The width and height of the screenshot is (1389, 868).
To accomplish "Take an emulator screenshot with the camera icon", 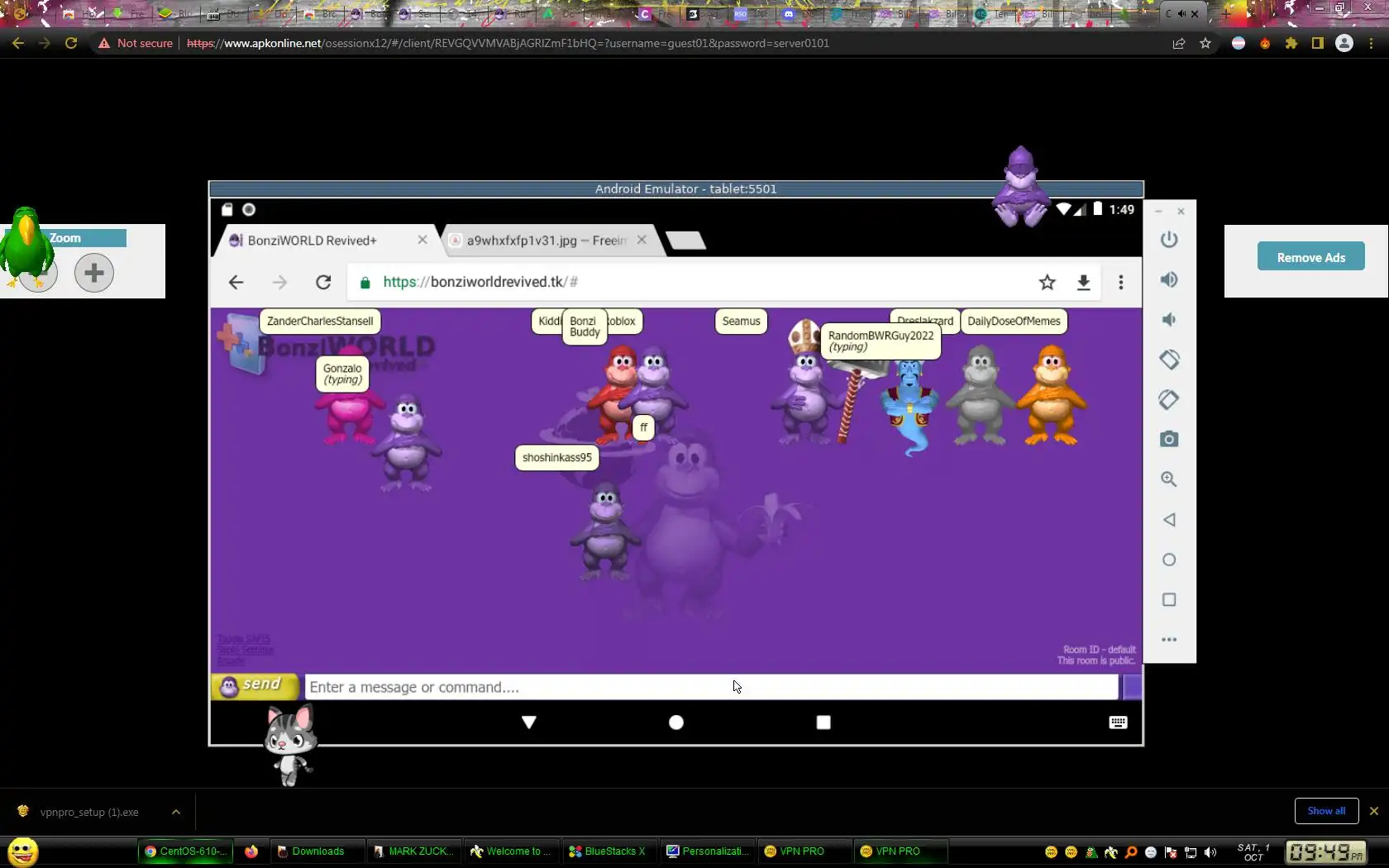I will 1168,439.
